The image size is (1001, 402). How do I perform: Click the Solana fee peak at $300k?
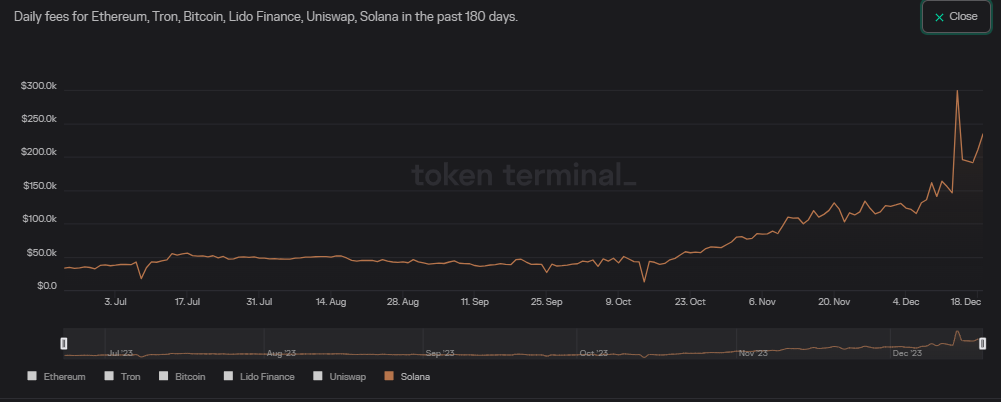point(957,91)
